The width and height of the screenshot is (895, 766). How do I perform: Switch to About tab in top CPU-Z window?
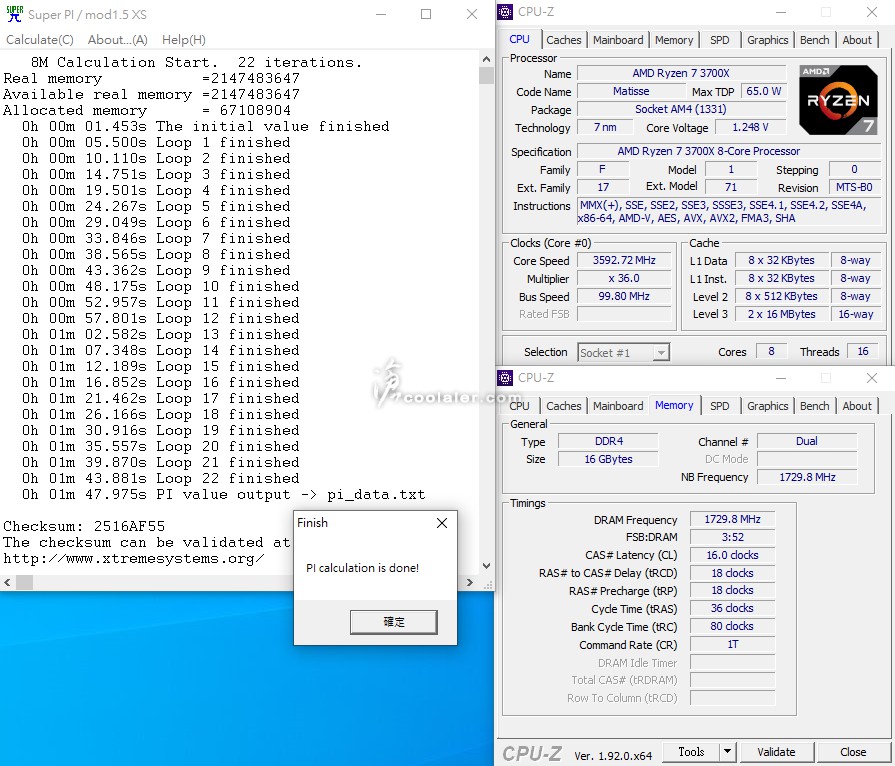click(x=857, y=40)
